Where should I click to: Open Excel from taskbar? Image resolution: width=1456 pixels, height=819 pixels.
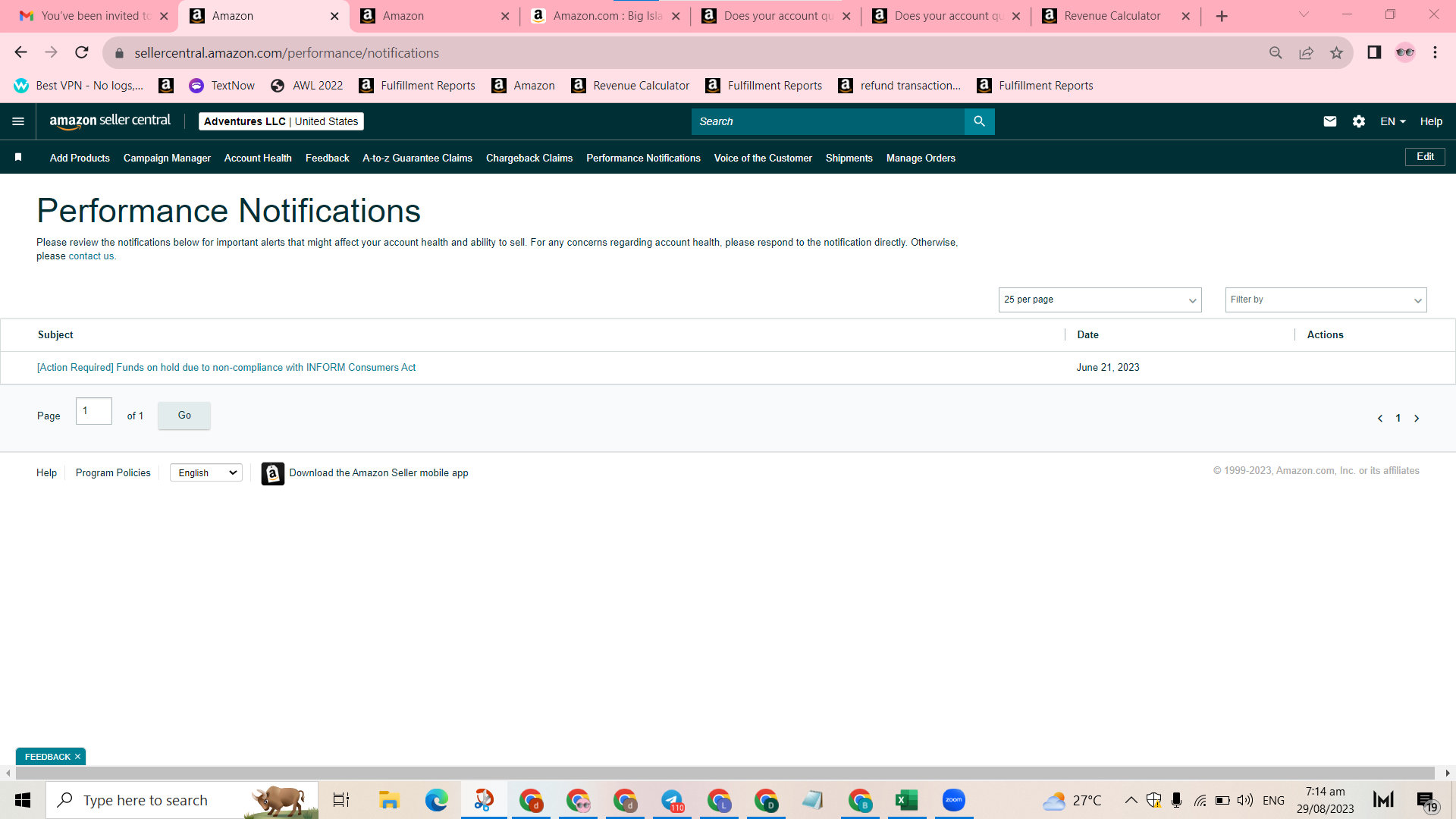[906, 800]
